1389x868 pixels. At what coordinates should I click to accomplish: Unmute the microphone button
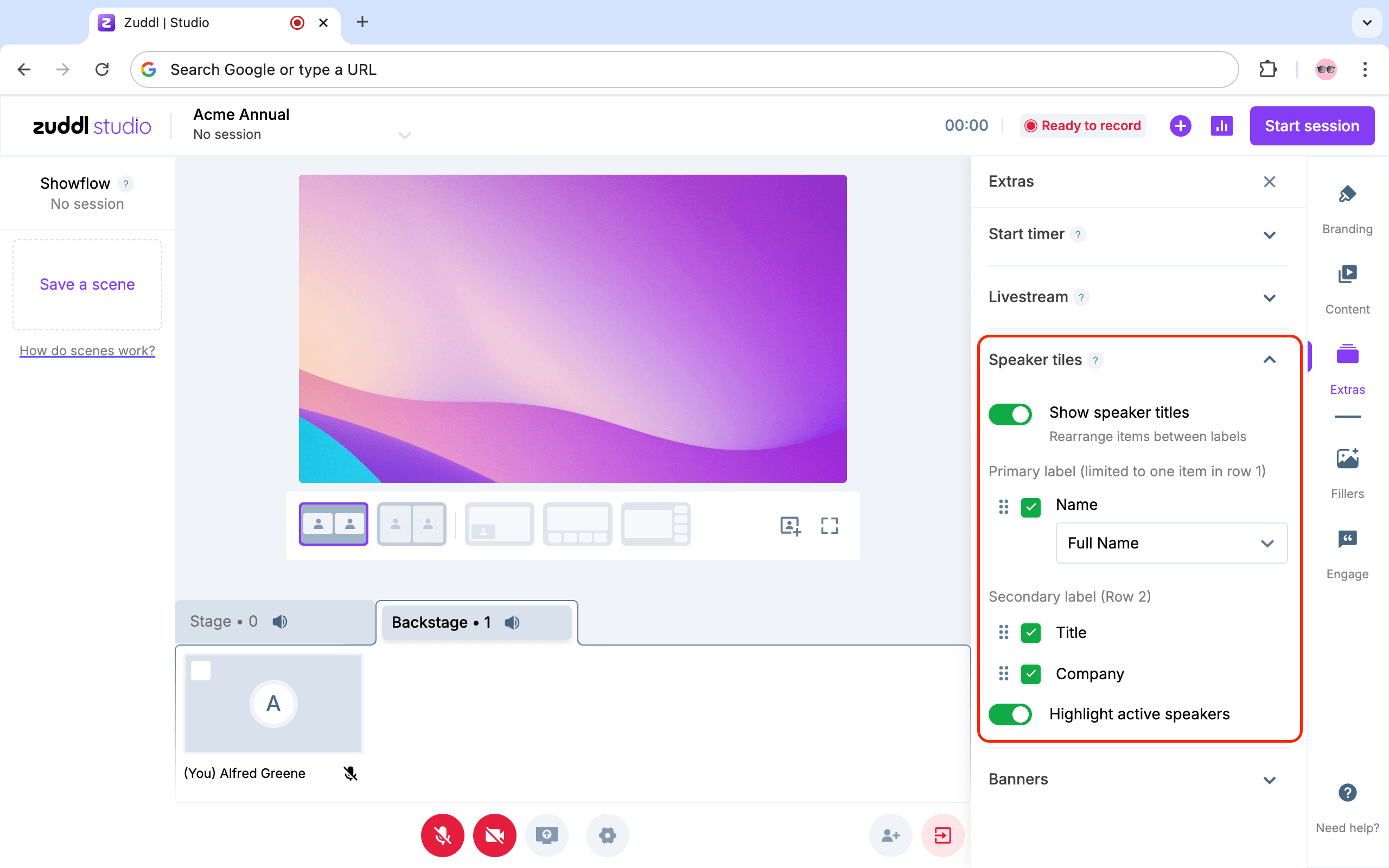[x=442, y=835]
